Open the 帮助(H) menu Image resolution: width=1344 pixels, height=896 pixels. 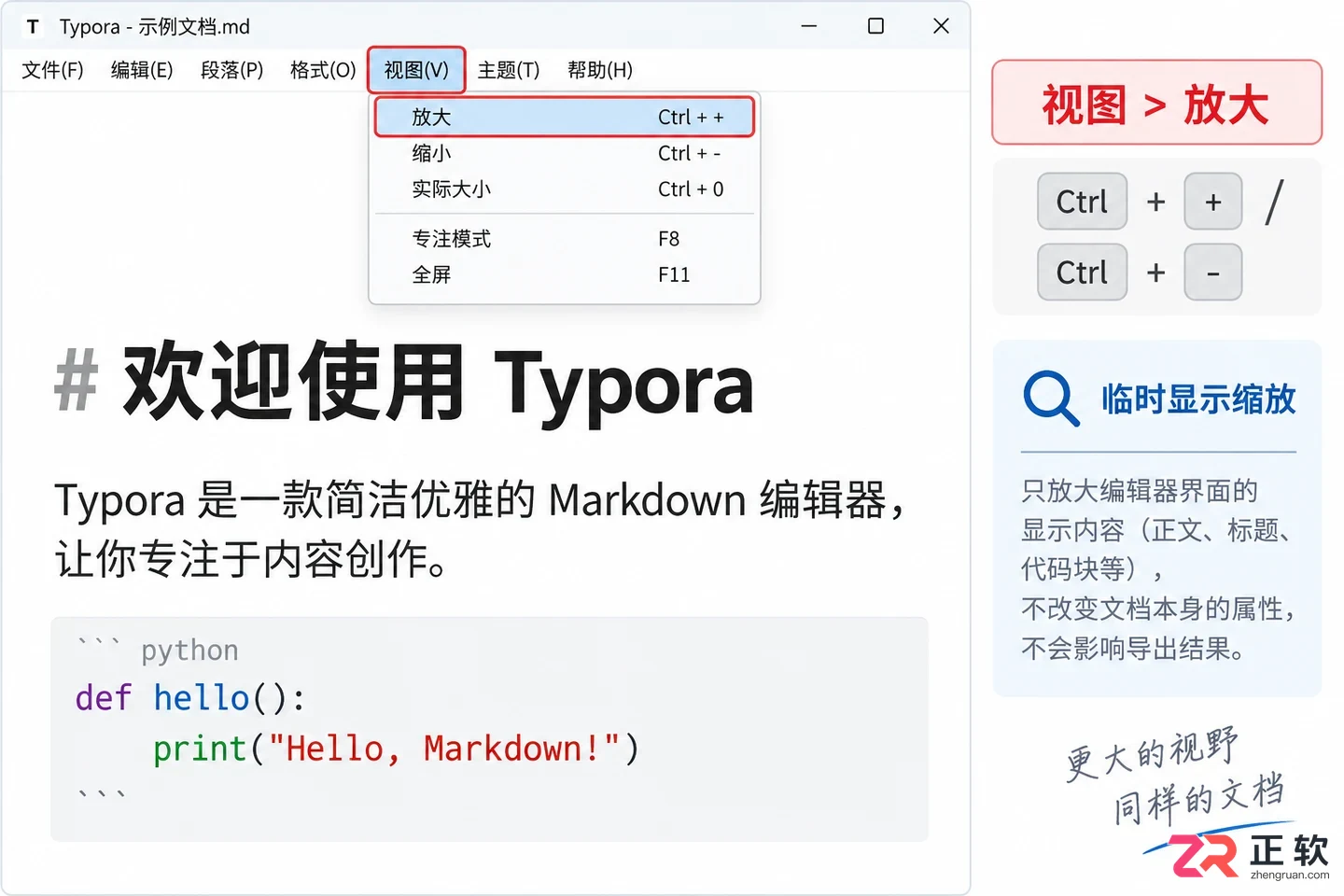tap(600, 70)
